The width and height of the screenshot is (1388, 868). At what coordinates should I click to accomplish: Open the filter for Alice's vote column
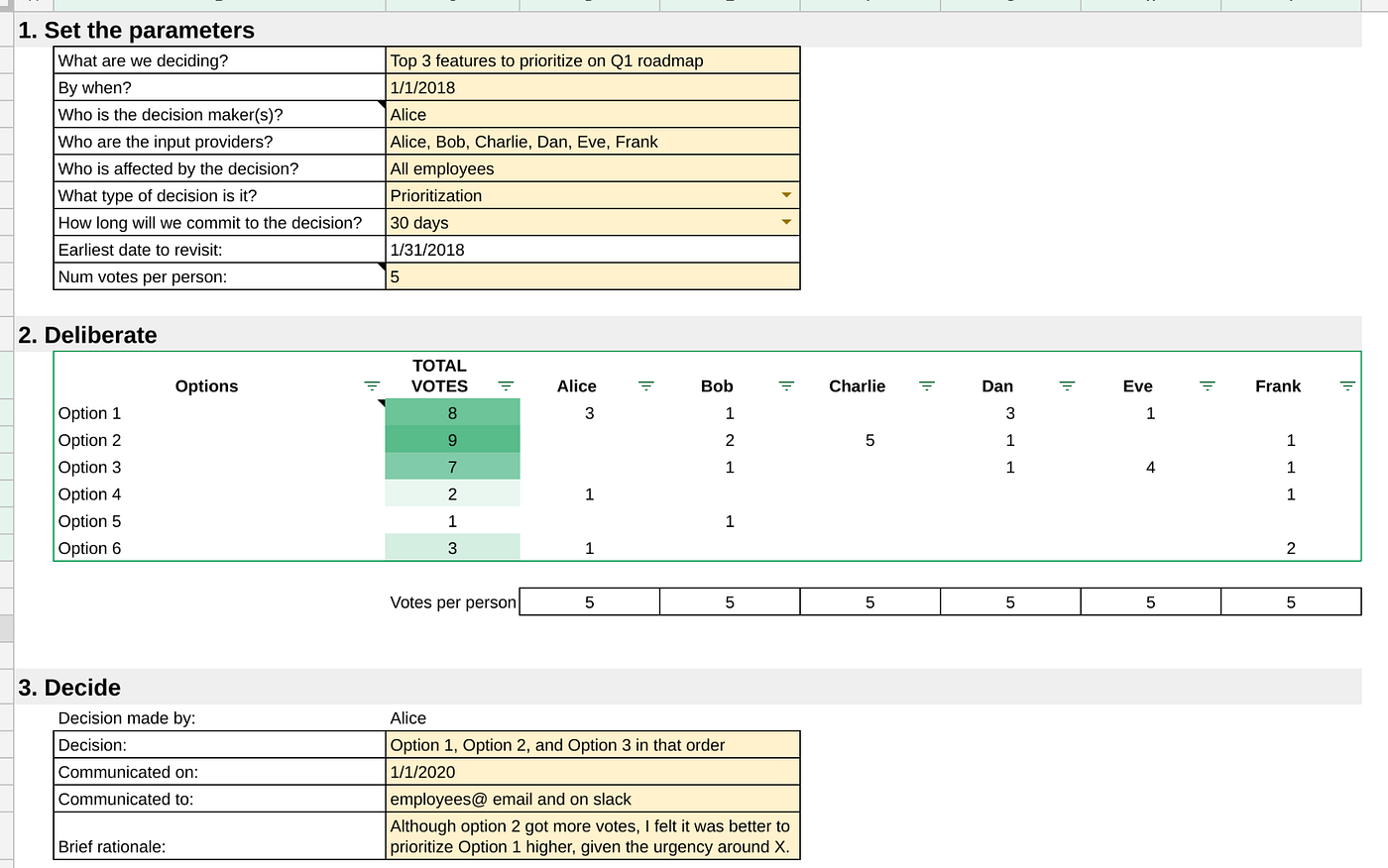tap(646, 386)
